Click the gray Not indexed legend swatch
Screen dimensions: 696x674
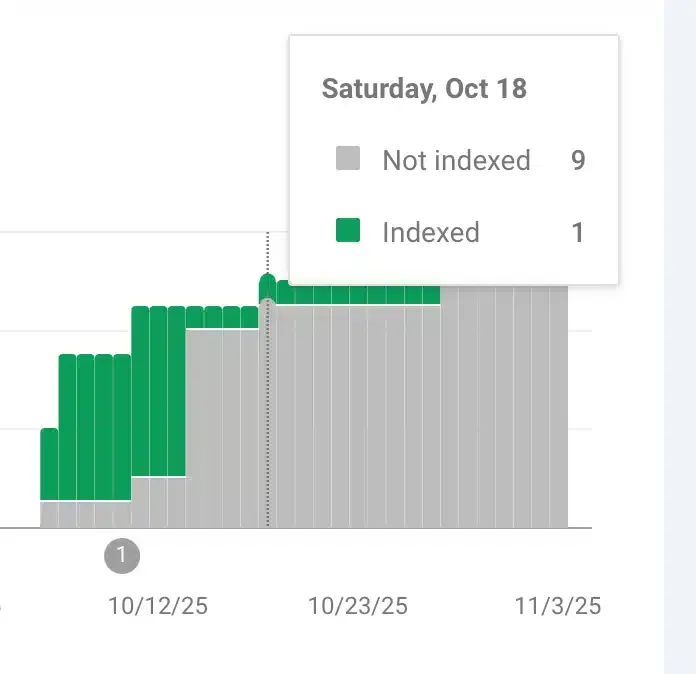347,159
